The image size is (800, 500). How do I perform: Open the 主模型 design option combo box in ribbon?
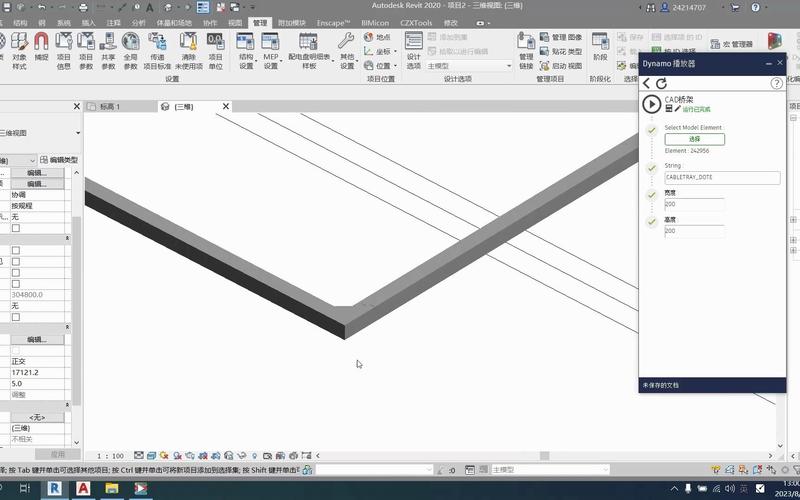469,66
